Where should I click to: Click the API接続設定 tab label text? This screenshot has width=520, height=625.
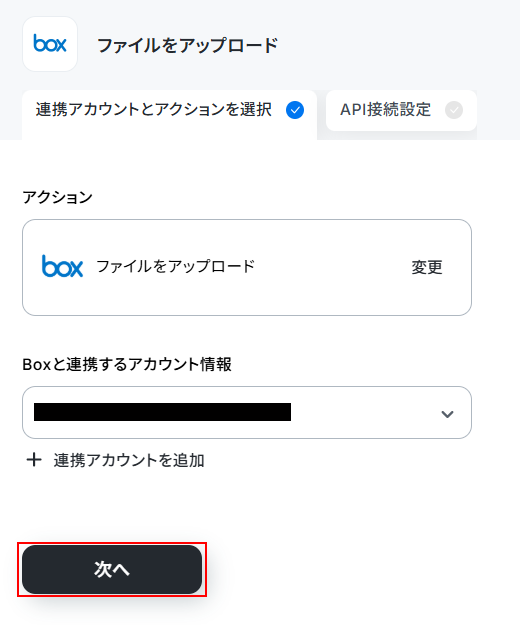385,110
